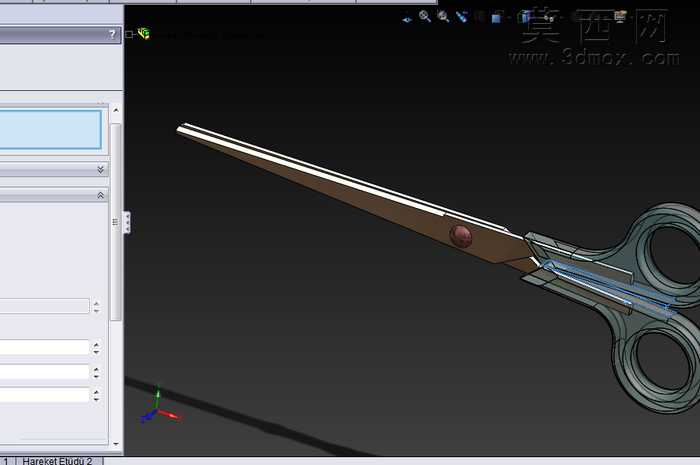700x465 pixels.
Task: Open View Orientation green-blue cube icon
Action: pyautogui.click(x=523, y=17)
